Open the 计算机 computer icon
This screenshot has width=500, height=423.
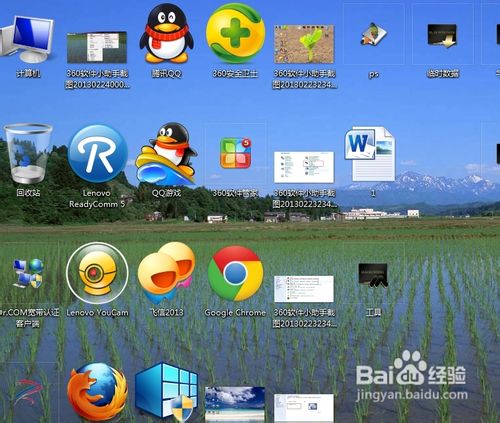(x=27, y=39)
